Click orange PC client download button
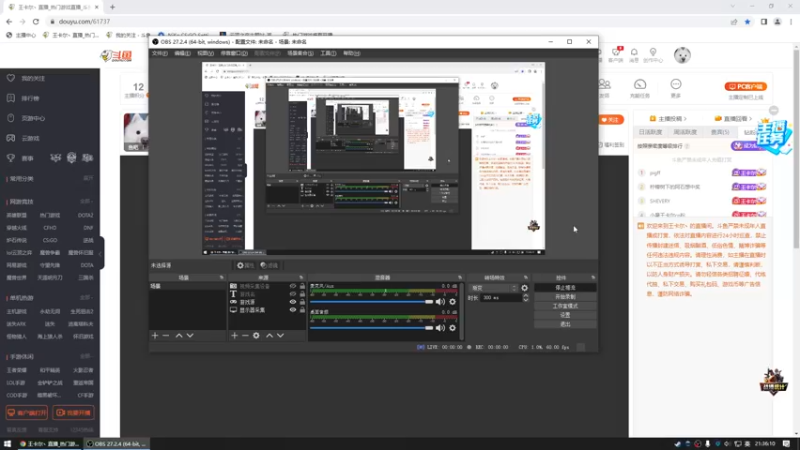The image size is (800, 450). pos(745,87)
